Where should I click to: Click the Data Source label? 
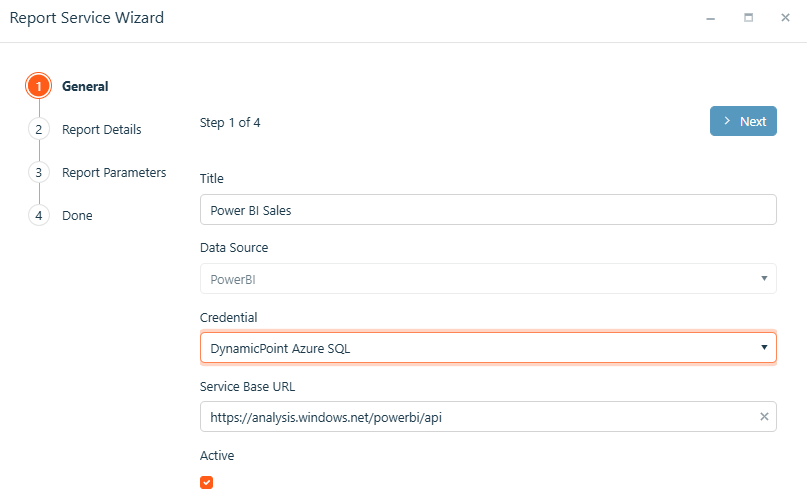pos(234,247)
